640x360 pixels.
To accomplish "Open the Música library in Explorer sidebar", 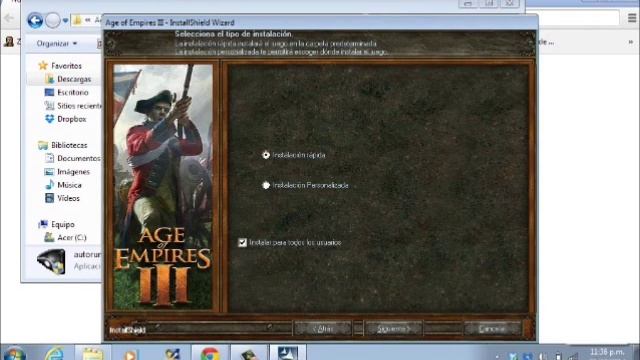I will click(63, 185).
